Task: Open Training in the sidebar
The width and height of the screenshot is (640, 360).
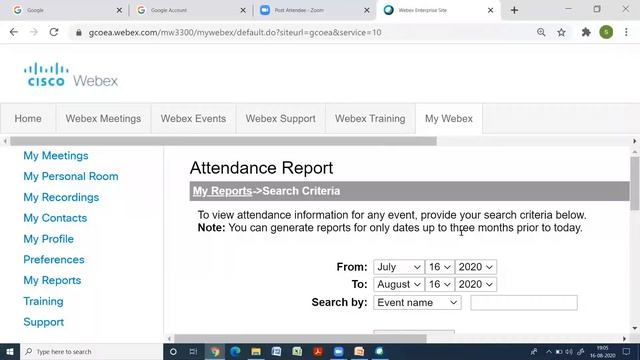Action: [43, 301]
